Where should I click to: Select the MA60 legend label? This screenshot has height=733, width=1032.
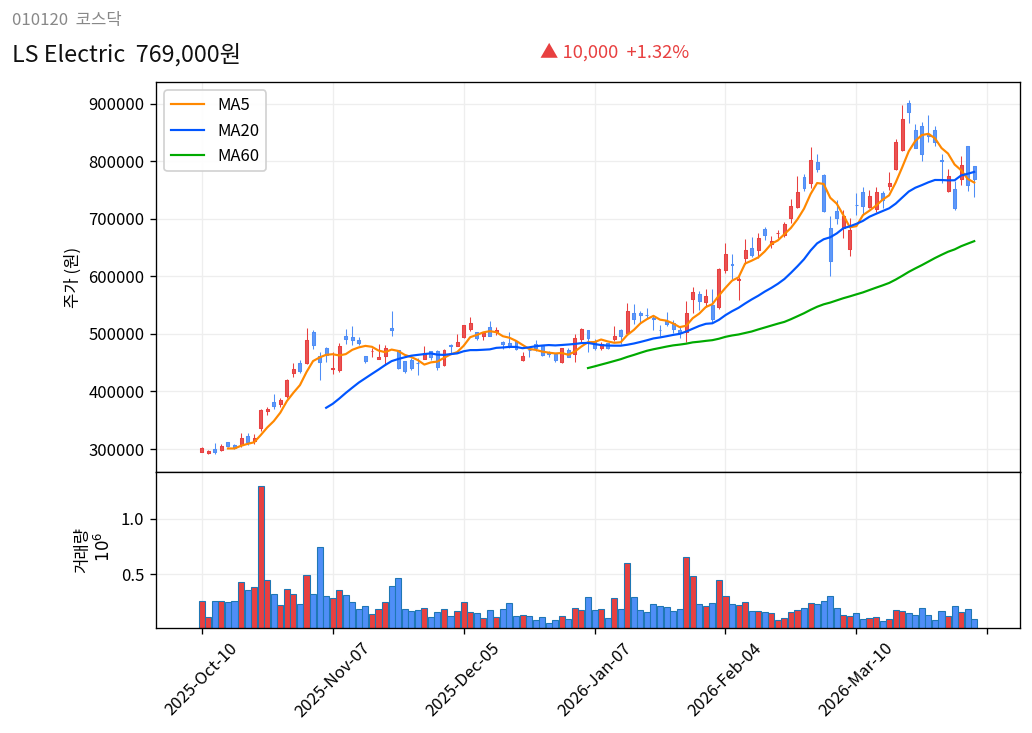pos(238,155)
